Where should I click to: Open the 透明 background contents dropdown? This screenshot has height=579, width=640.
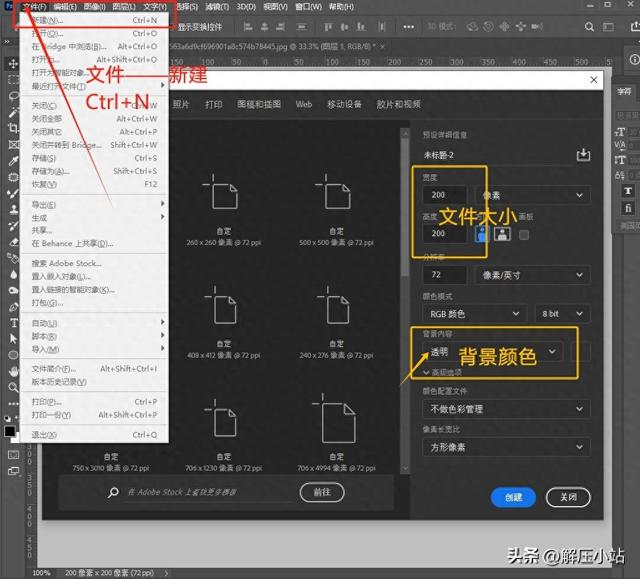click(494, 352)
